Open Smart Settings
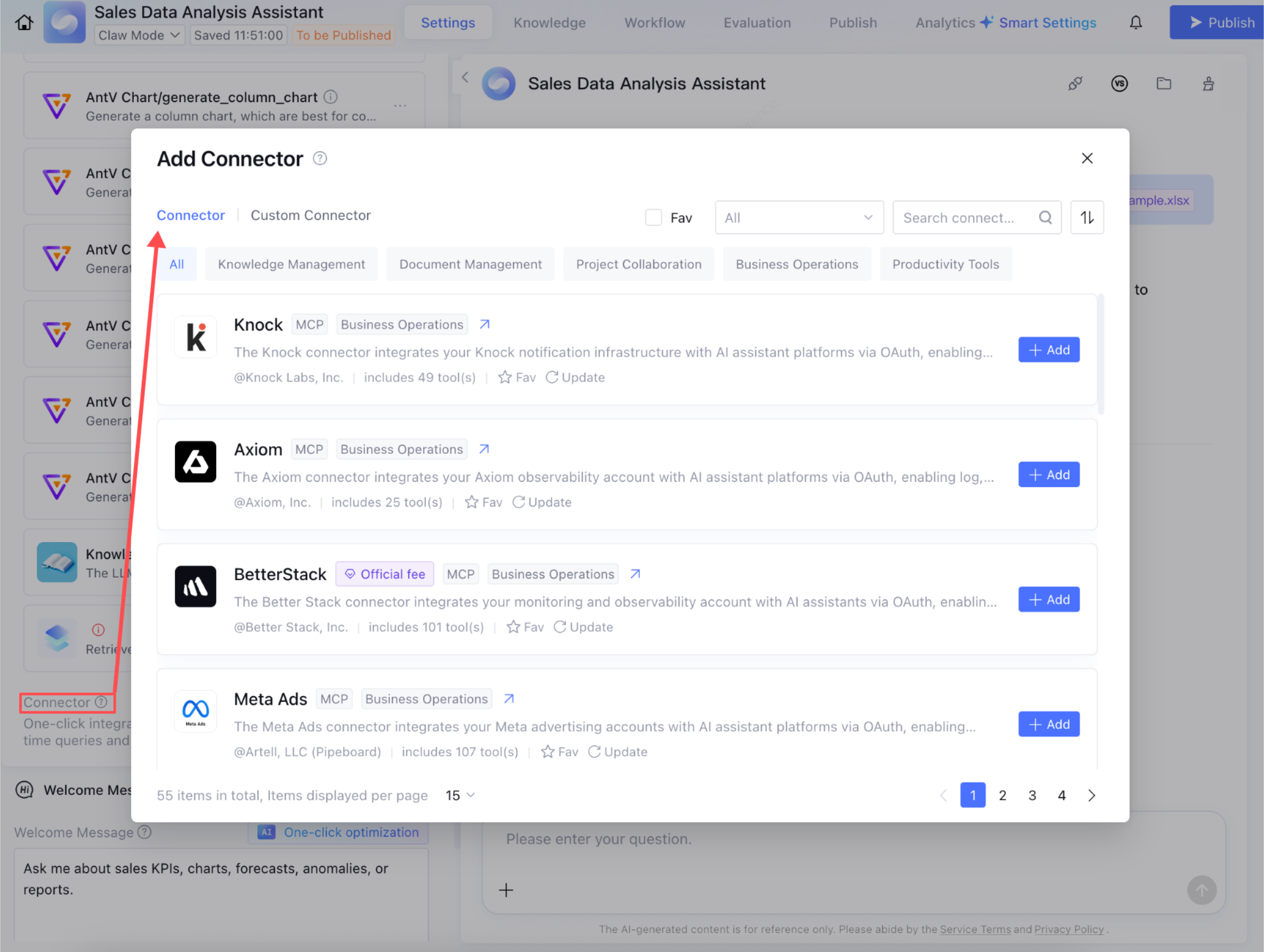 click(x=1038, y=22)
